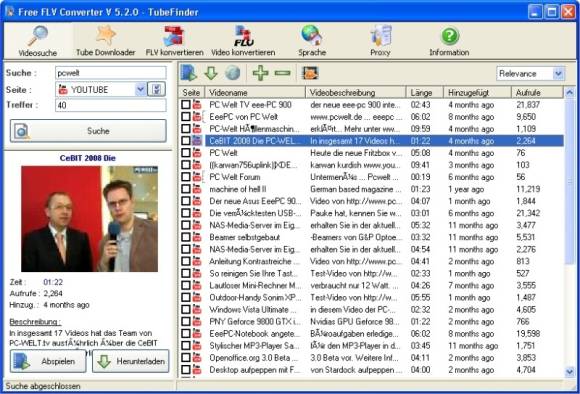Click the CeBIT video preview thumbnail

pos(90,219)
